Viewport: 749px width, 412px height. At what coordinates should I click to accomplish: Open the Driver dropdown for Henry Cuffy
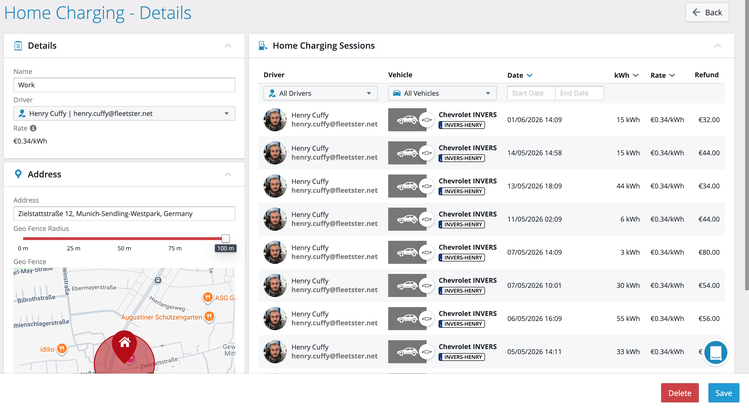coord(124,114)
